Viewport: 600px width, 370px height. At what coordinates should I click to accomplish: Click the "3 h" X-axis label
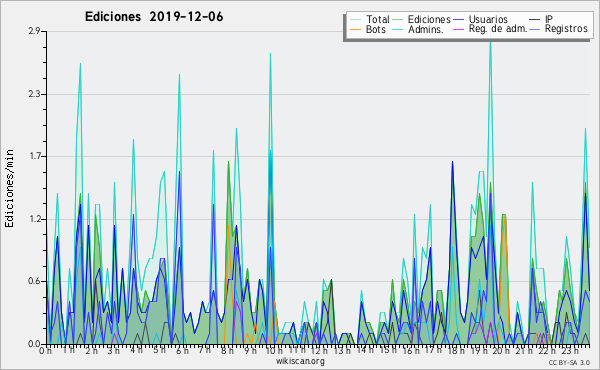[x=114, y=350]
